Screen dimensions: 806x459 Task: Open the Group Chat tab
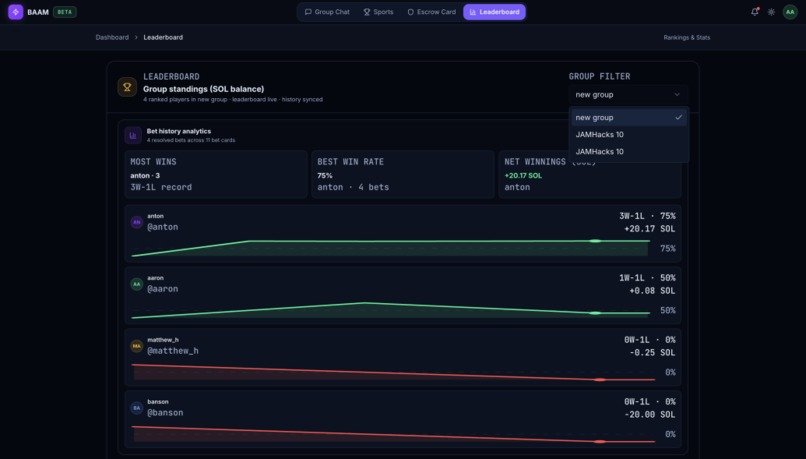click(327, 12)
